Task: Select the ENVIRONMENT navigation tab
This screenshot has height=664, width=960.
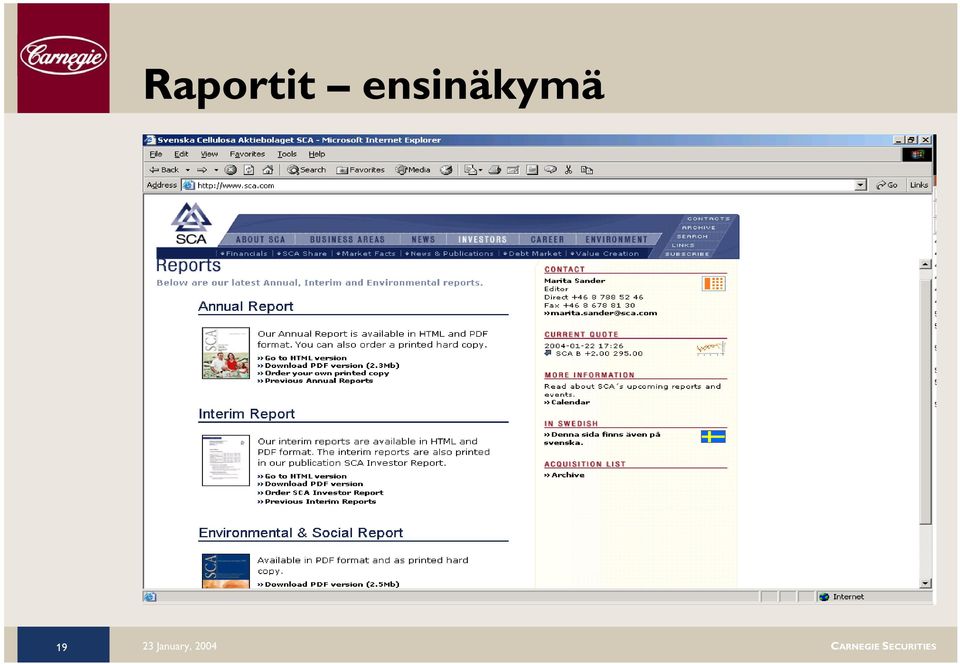Action: pyautogui.click(x=616, y=239)
